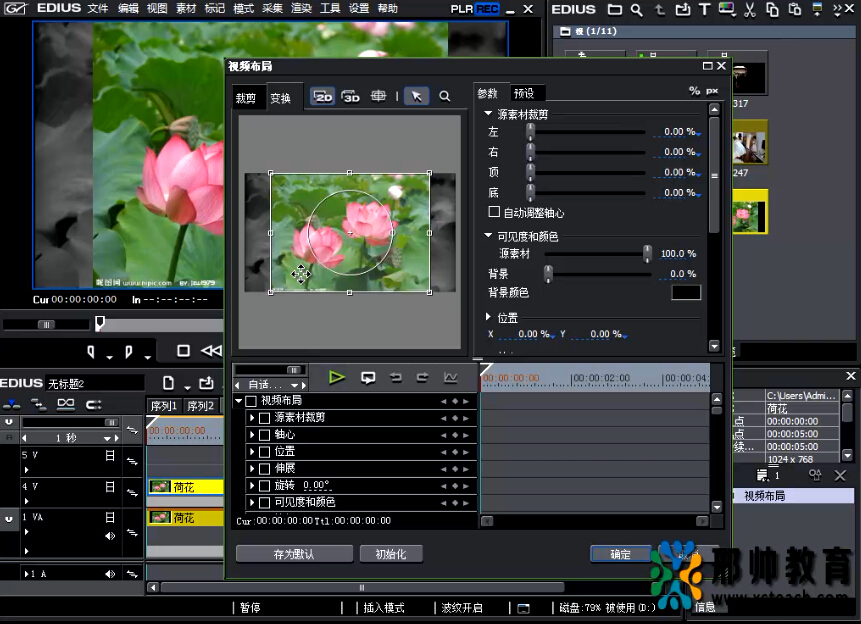Click the 存为默认 button
The height and width of the screenshot is (624, 861).
point(294,554)
